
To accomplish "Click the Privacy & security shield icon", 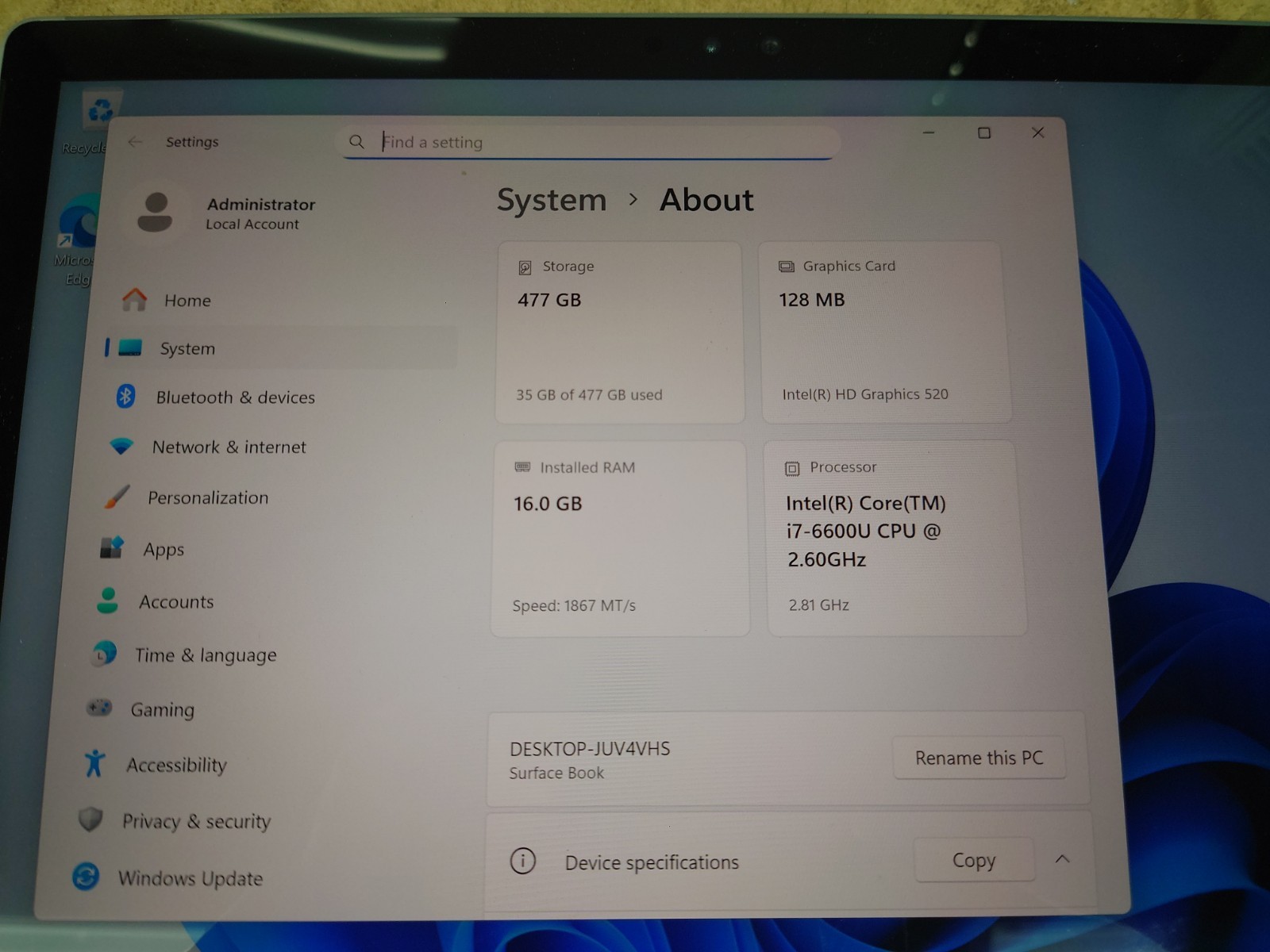I will click(90, 819).
